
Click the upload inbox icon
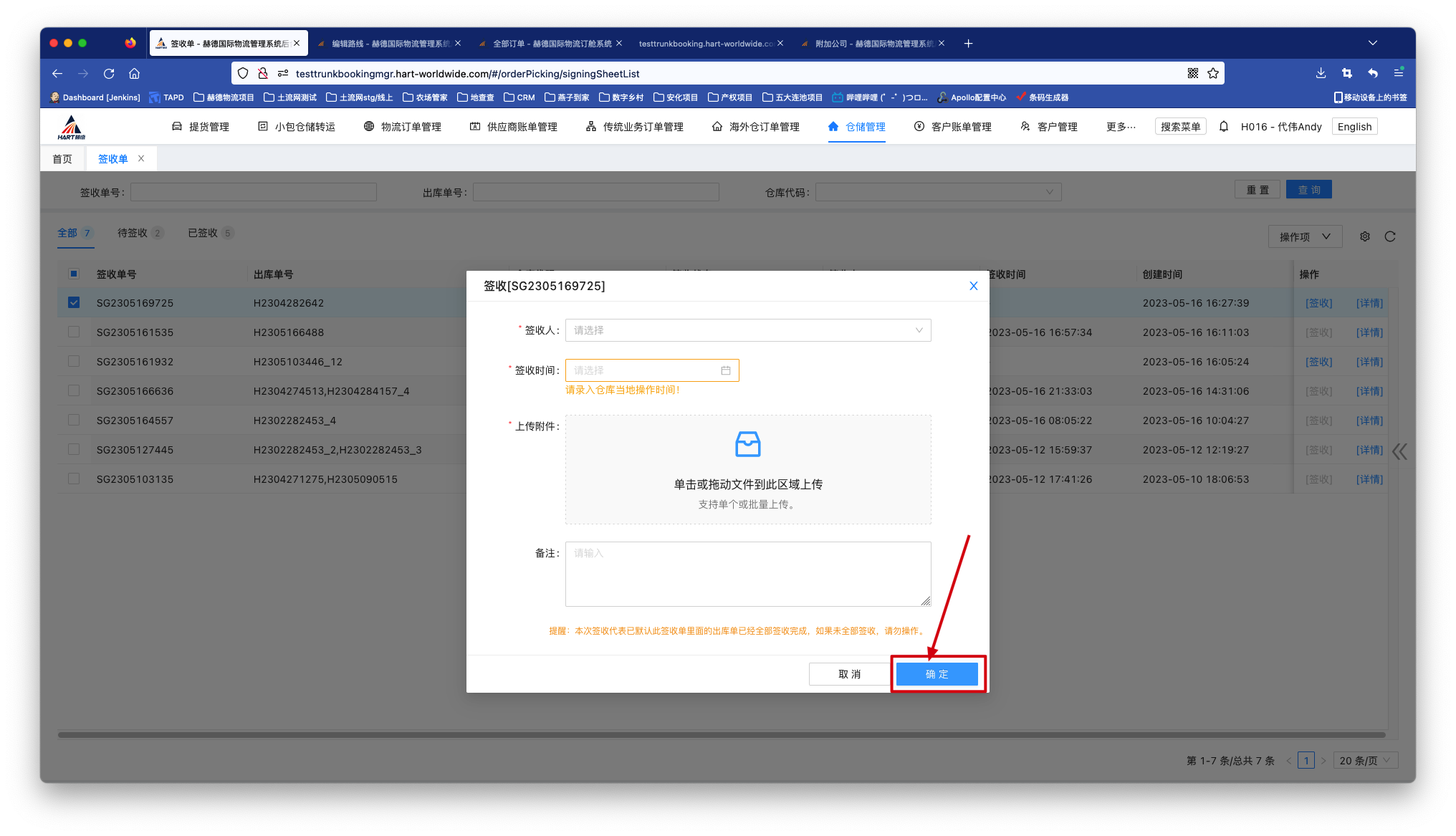[x=747, y=444]
